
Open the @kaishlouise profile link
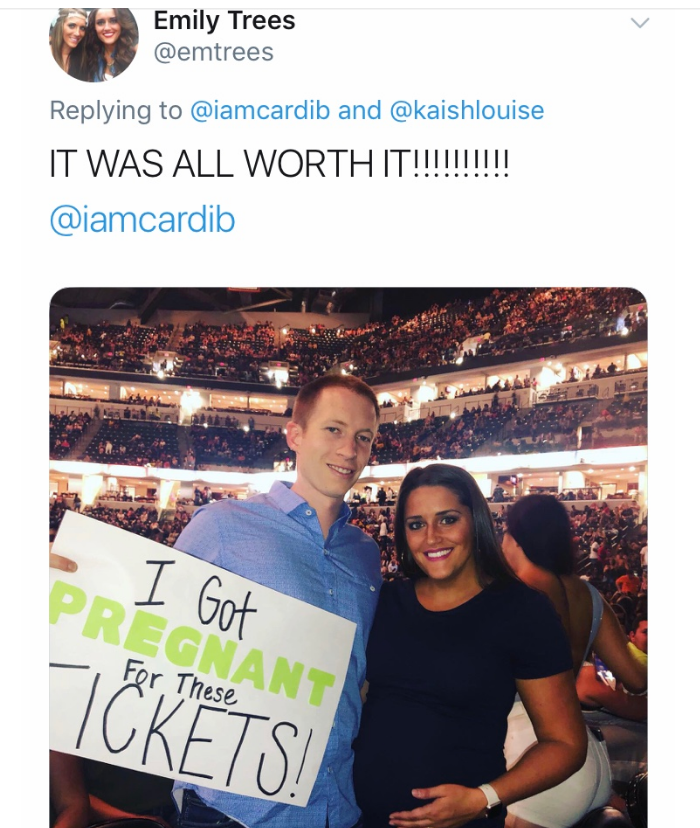click(x=467, y=110)
